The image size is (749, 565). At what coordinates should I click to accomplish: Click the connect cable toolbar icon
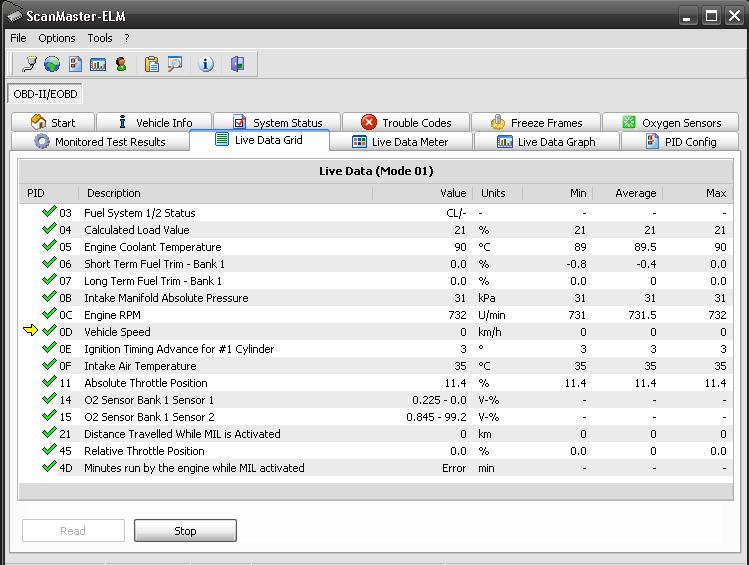[30, 64]
